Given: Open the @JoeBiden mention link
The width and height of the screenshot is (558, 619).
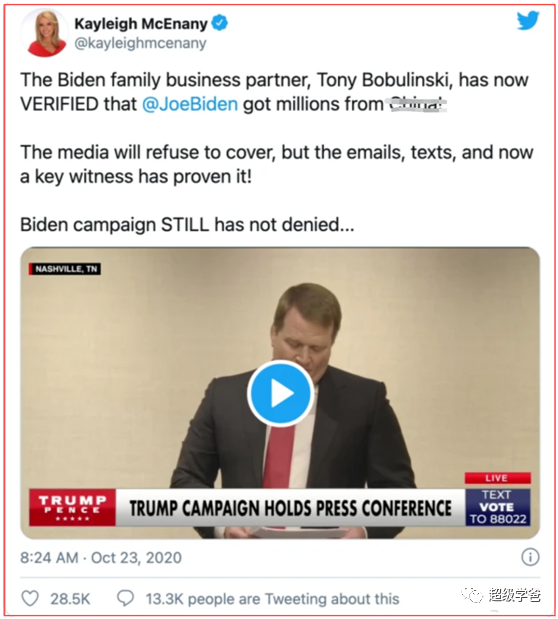Looking at the screenshot, I should pyautogui.click(x=190, y=104).
